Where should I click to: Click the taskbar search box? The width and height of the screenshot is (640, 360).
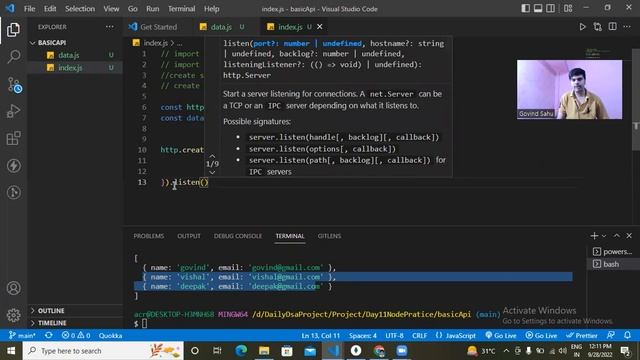tap(103, 351)
